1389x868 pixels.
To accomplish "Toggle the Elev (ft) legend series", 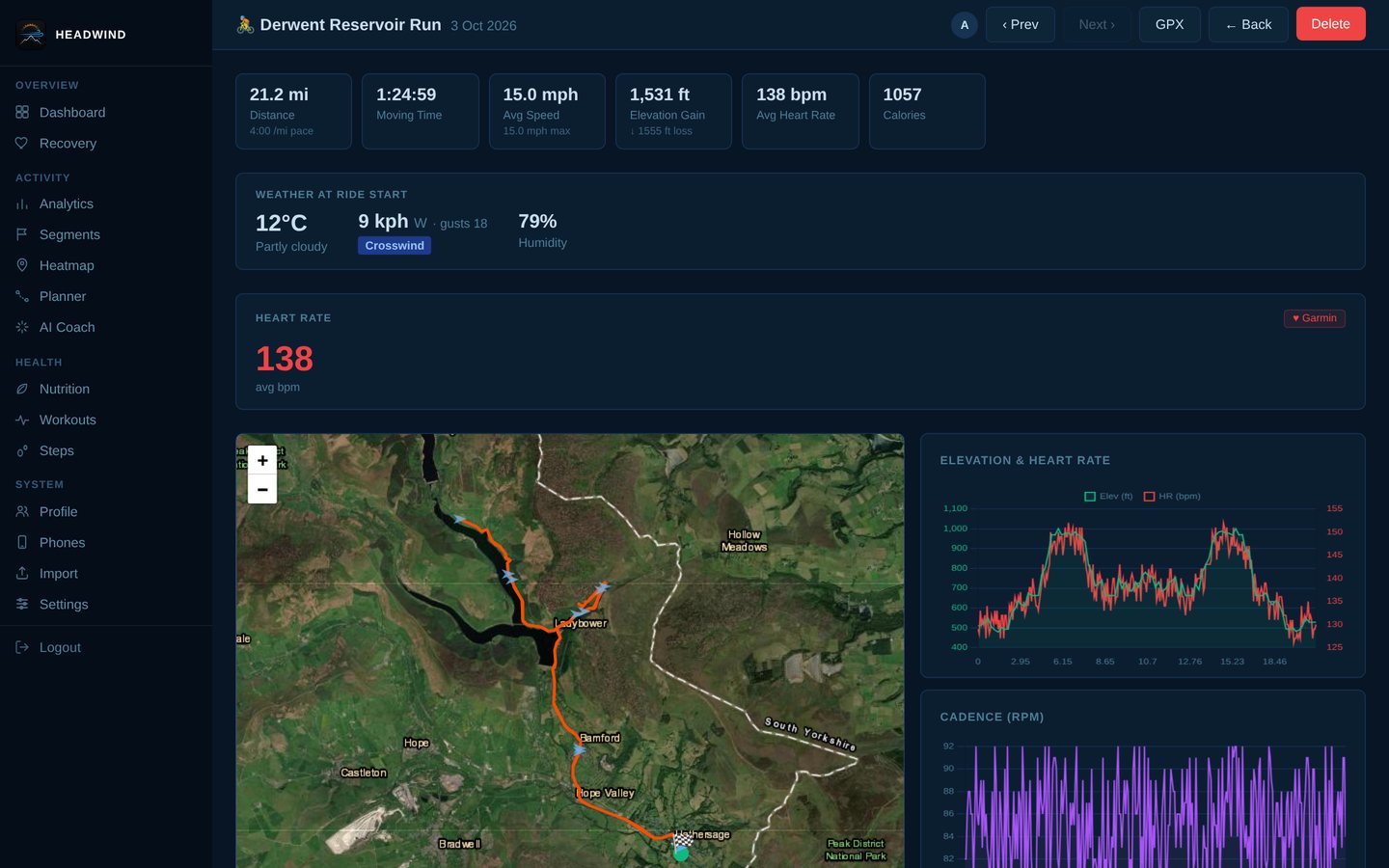I will [x=1108, y=497].
